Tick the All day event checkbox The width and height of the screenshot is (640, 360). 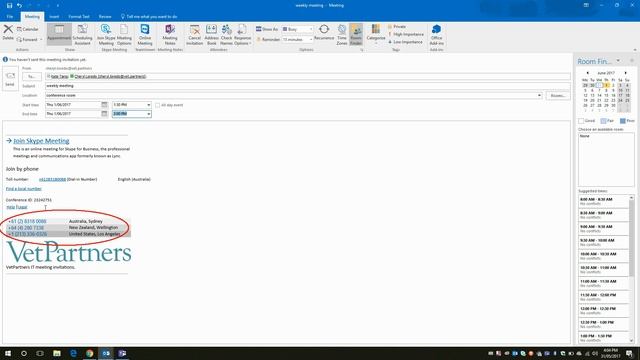pyautogui.click(x=158, y=105)
